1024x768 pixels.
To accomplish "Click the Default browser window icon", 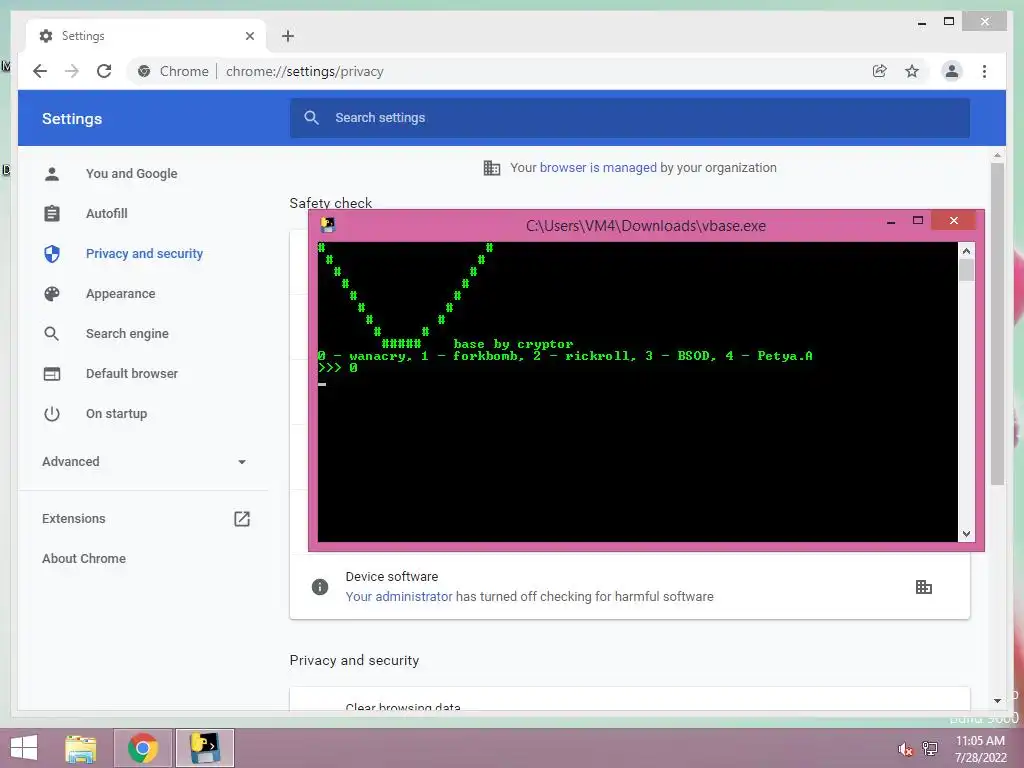I will pyautogui.click(x=52, y=374).
